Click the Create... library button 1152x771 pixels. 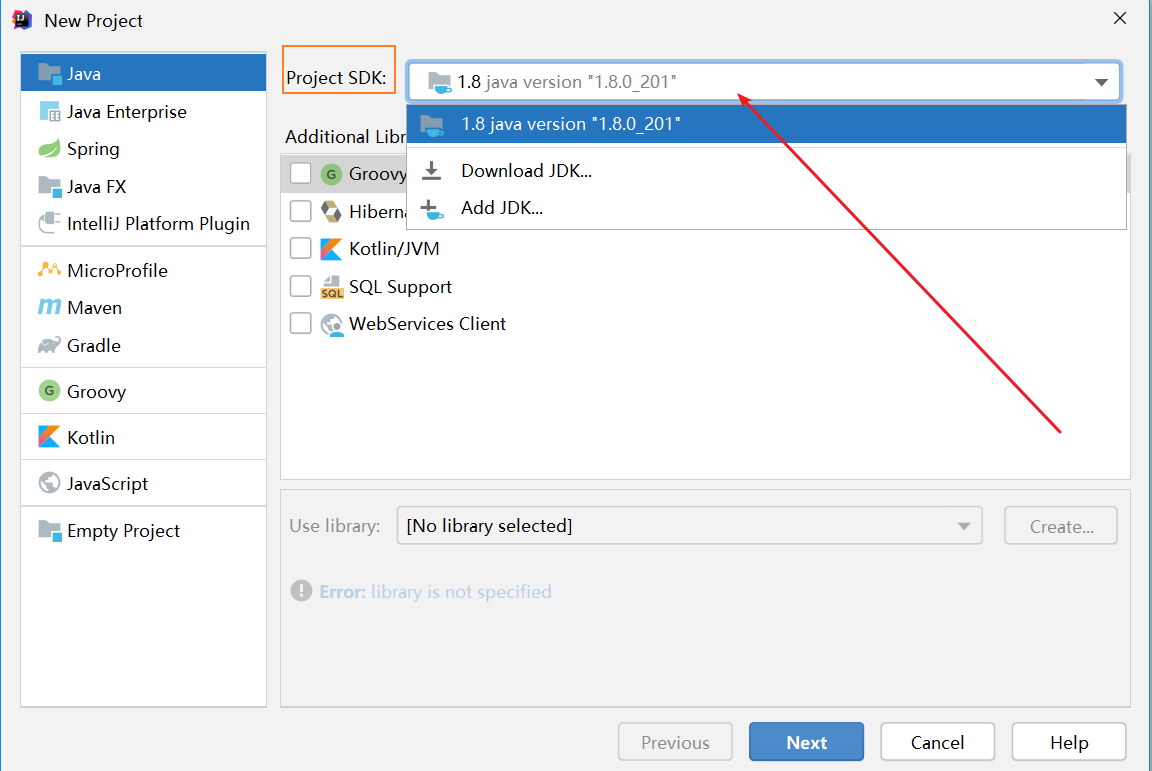pyautogui.click(x=1061, y=526)
